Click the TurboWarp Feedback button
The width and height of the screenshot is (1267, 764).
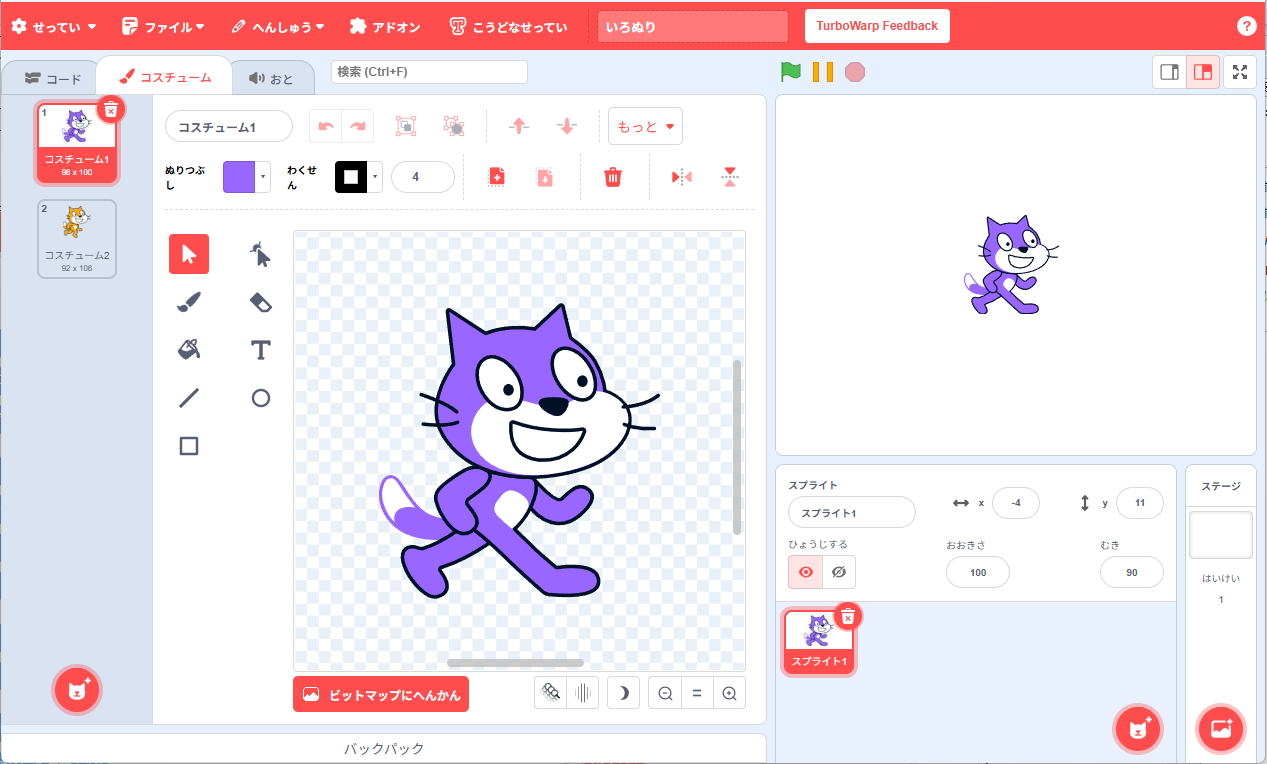click(x=877, y=26)
